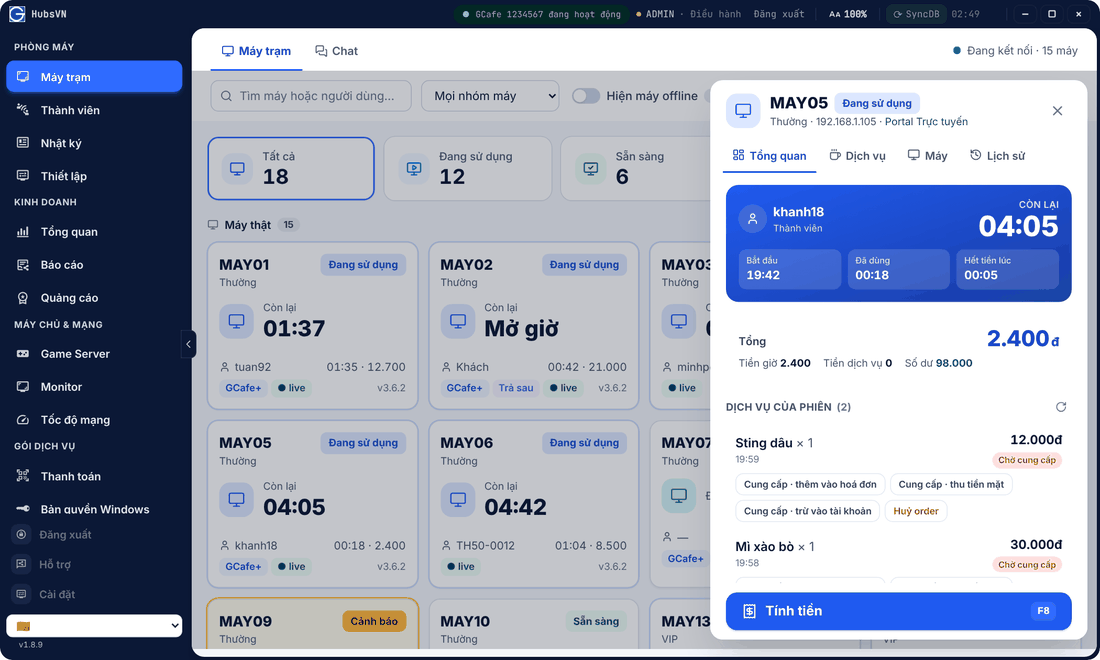The image size is (1100, 660).
Task: Open Báo cáo reports
Action: pos(94,265)
